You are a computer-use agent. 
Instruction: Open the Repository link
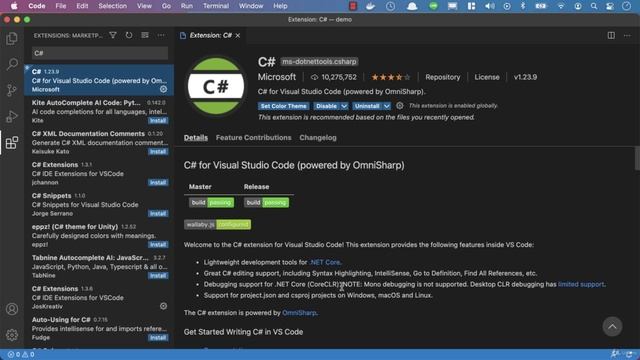442,77
